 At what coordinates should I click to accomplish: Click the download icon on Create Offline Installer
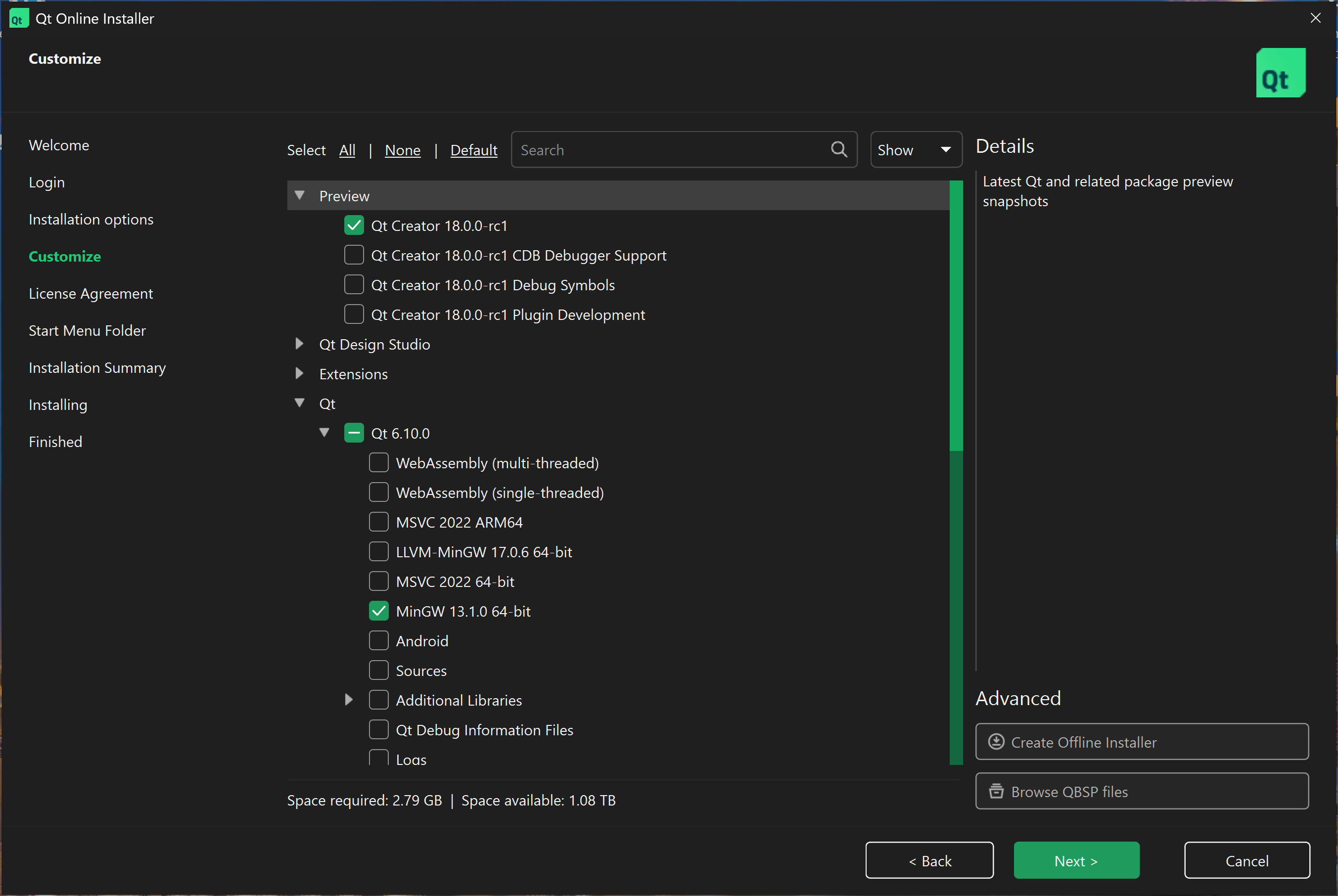pyautogui.click(x=996, y=742)
